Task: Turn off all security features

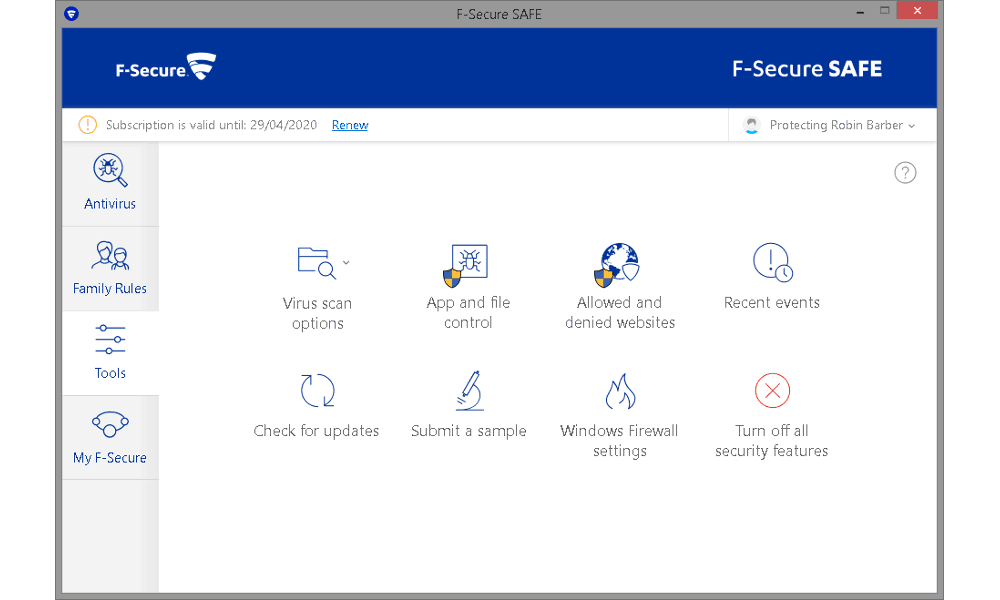Action: (772, 415)
